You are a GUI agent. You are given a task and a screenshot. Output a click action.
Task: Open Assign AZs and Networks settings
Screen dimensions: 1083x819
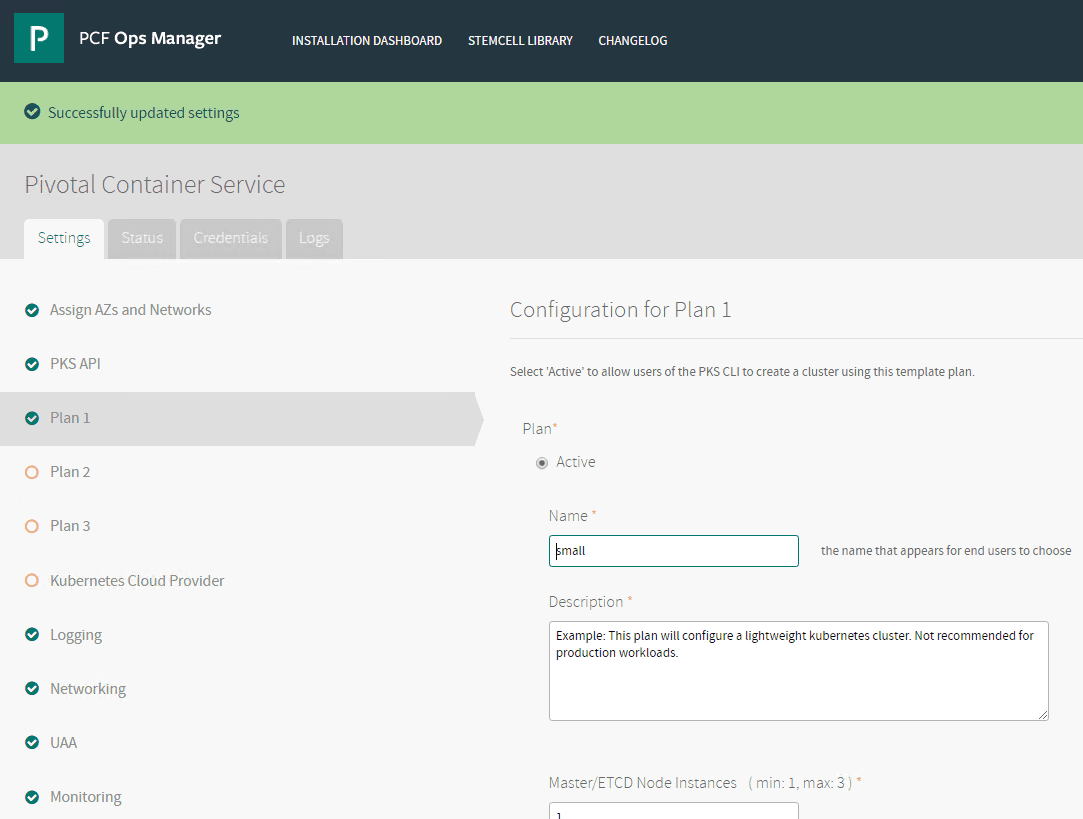pyautogui.click(x=131, y=310)
